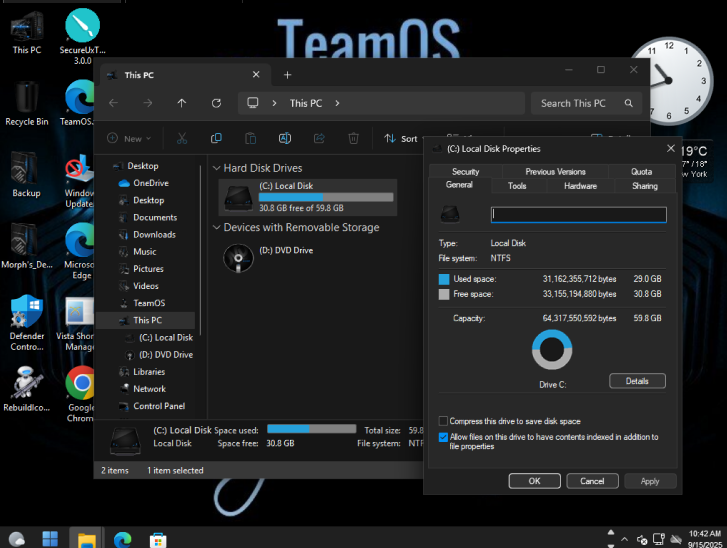Open Microsoft Store from the taskbar
This screenshot has width=727, height=548.
click(x=158, y=540)
